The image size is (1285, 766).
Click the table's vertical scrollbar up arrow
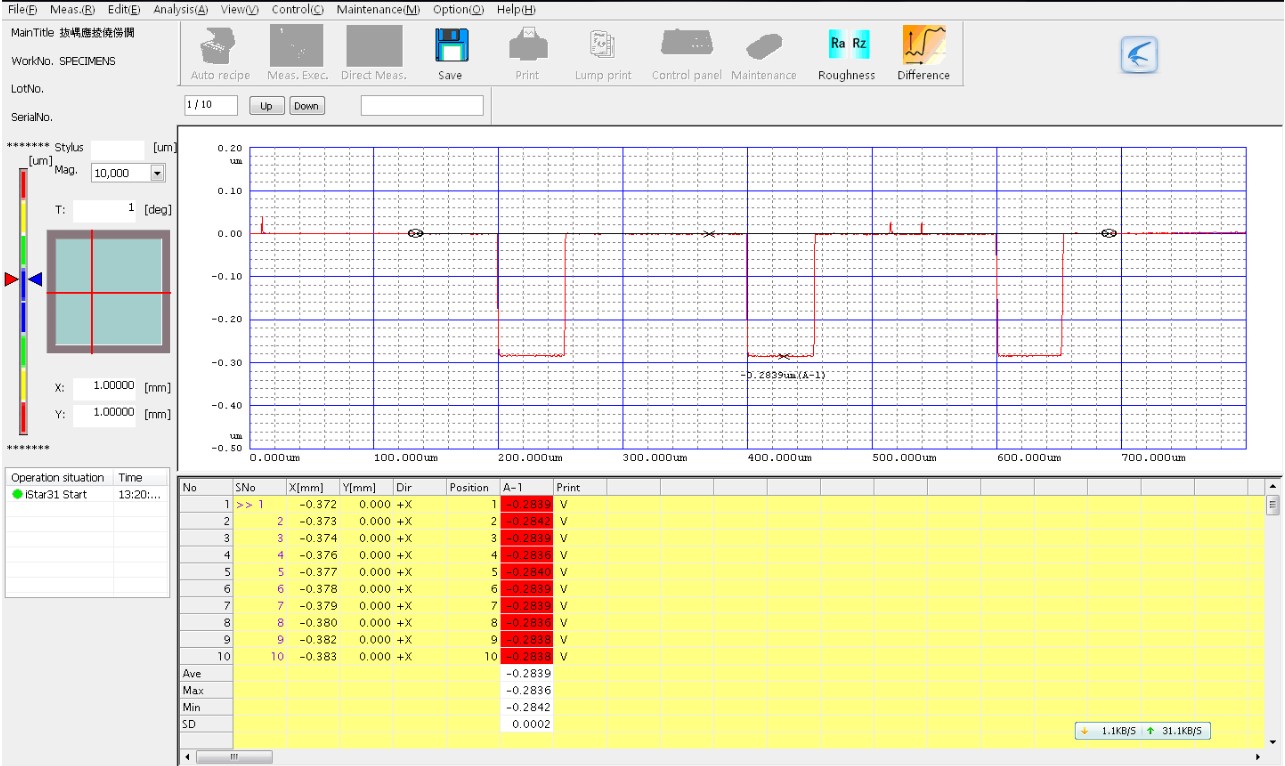(1272, 486)
